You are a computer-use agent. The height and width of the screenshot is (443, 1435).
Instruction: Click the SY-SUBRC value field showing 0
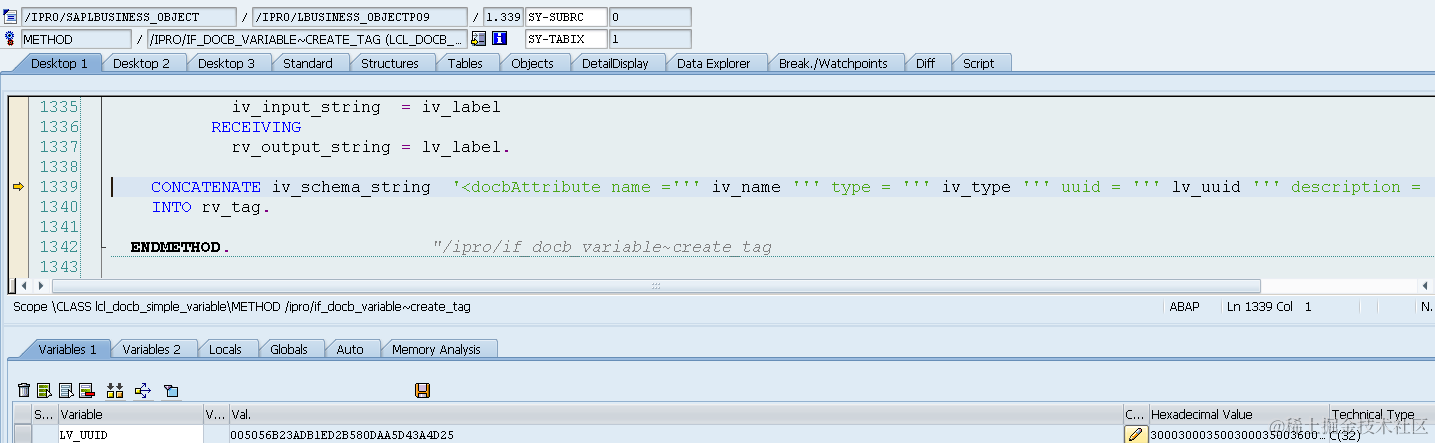[x=650, y=17]
